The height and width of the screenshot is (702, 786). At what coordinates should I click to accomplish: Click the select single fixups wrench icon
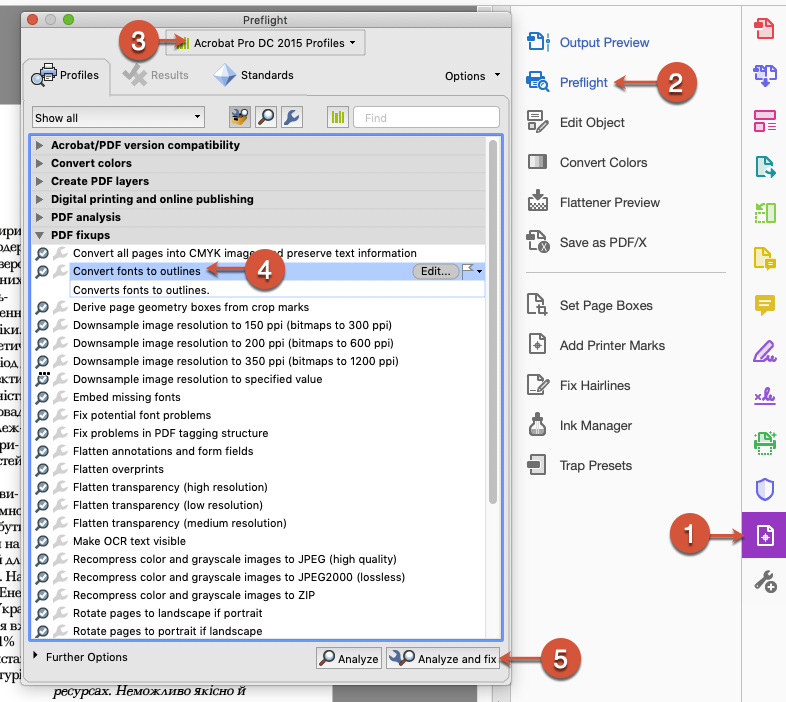tap(292, 118)
